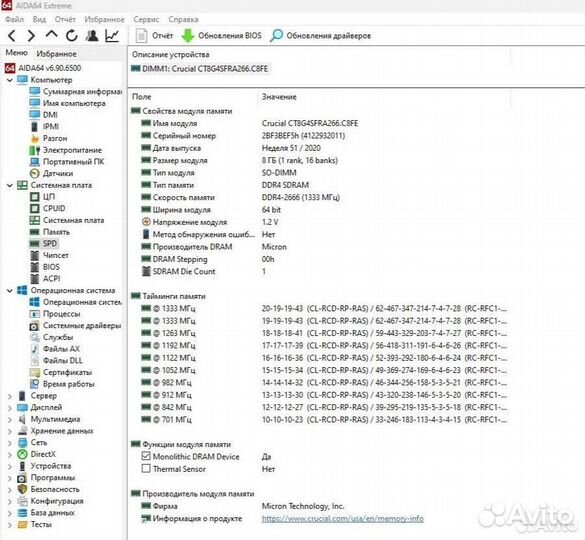Click the BIOS chip icon

tap(35, 267)
